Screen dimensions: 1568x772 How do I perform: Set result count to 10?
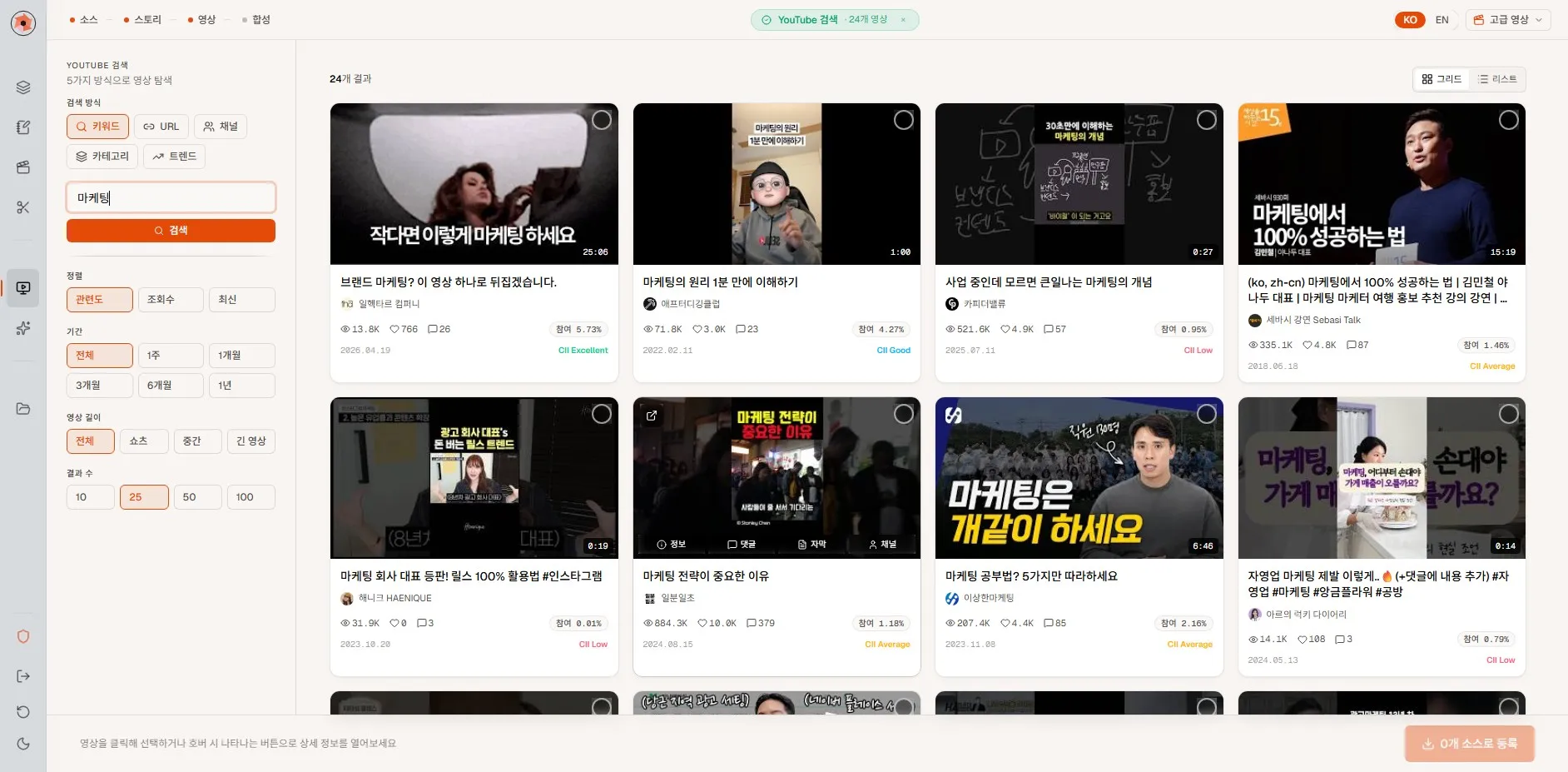(91, 497)
